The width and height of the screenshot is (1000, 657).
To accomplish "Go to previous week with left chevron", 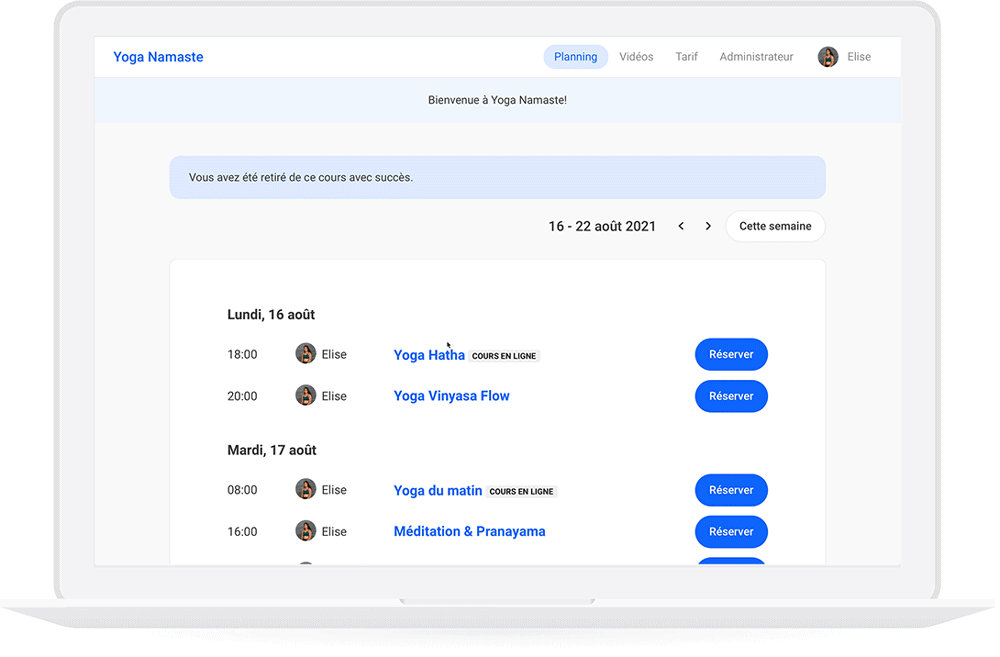I will (x=681, y=226).
